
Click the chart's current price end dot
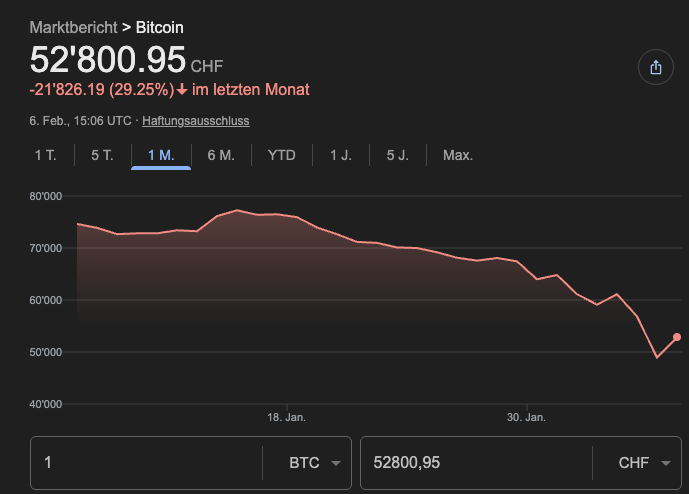[677, 337]
